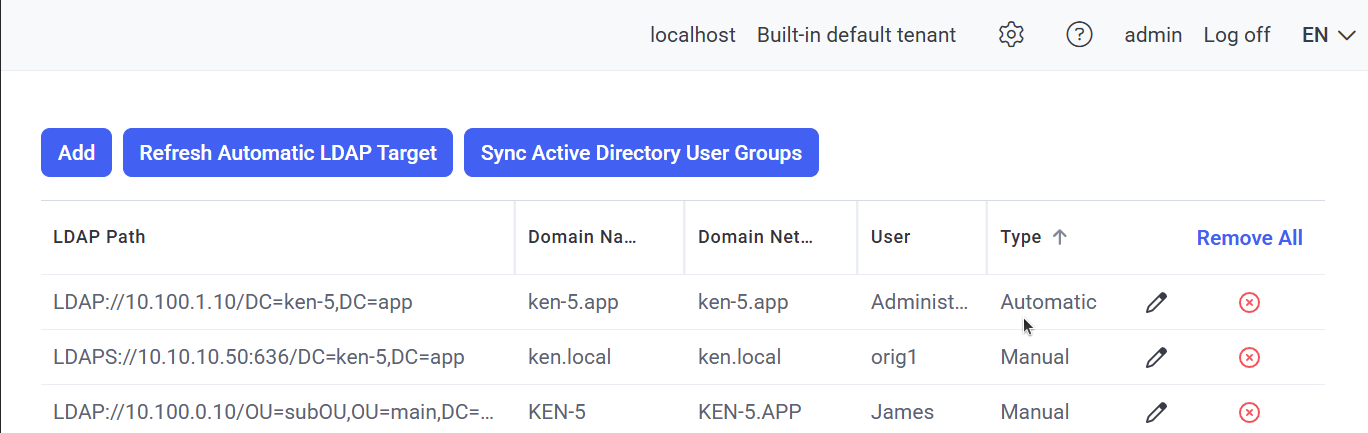Click the orig1 user cell
Viewport: 1368px width, 433px height.
pyautogui.click(x=894, y=357)
